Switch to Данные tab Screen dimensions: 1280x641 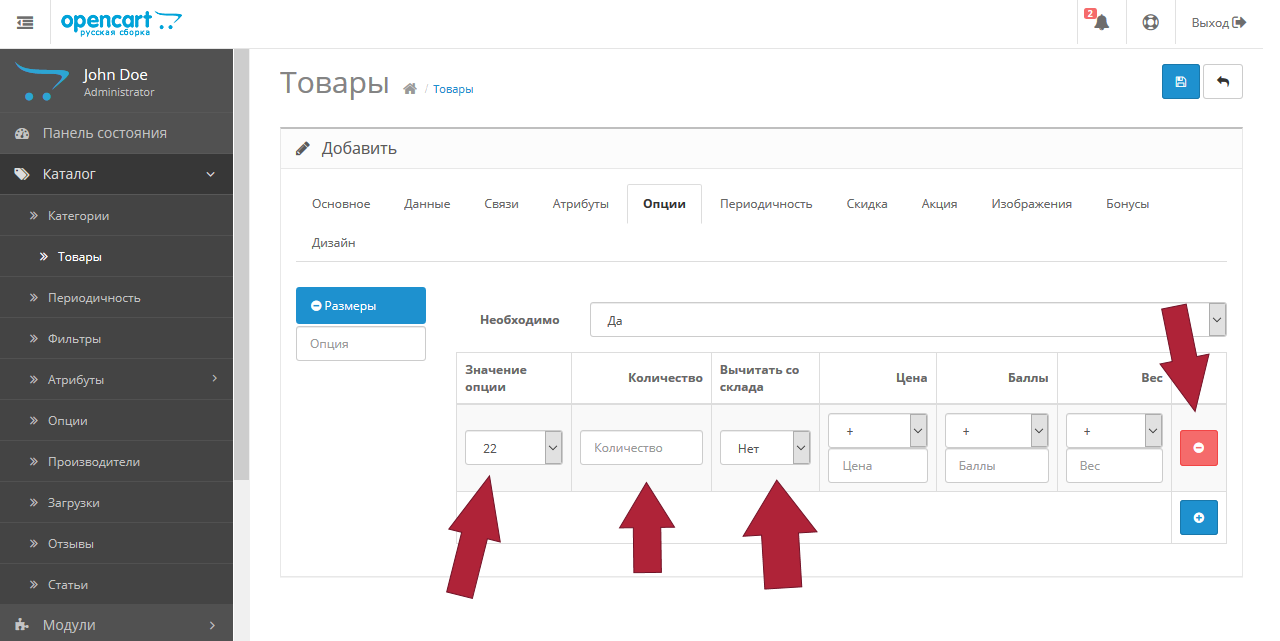[427, 203]
